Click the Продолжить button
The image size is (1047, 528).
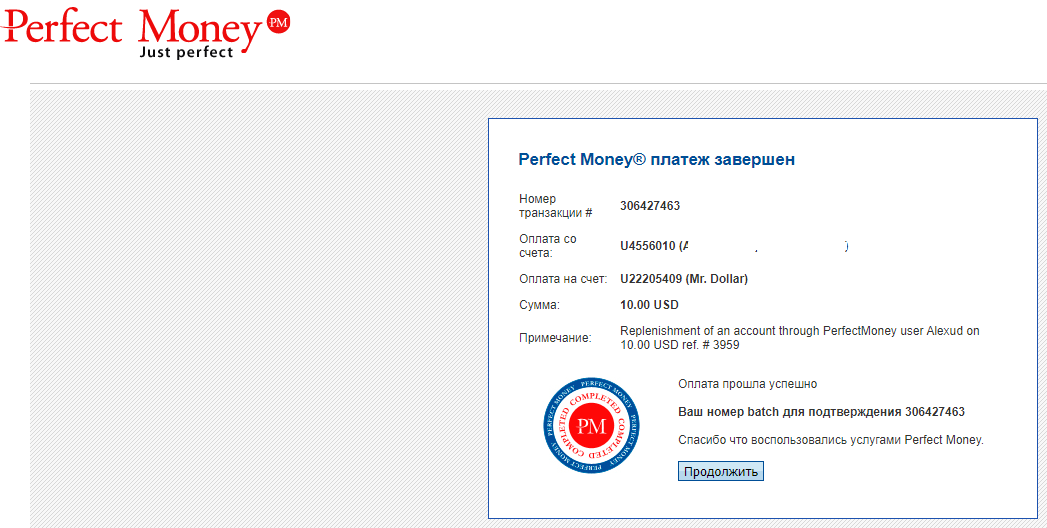720,471
